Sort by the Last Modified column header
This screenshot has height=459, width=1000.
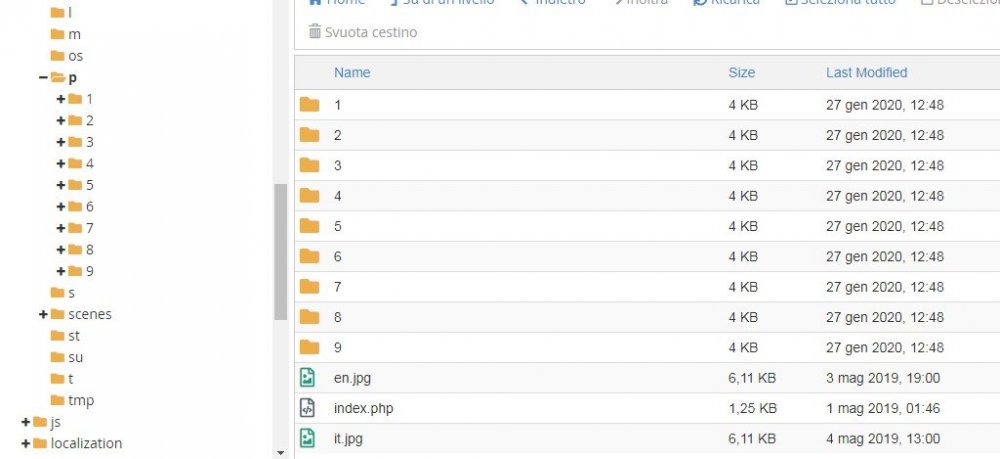pyautogui.click(x=866, y=72)
